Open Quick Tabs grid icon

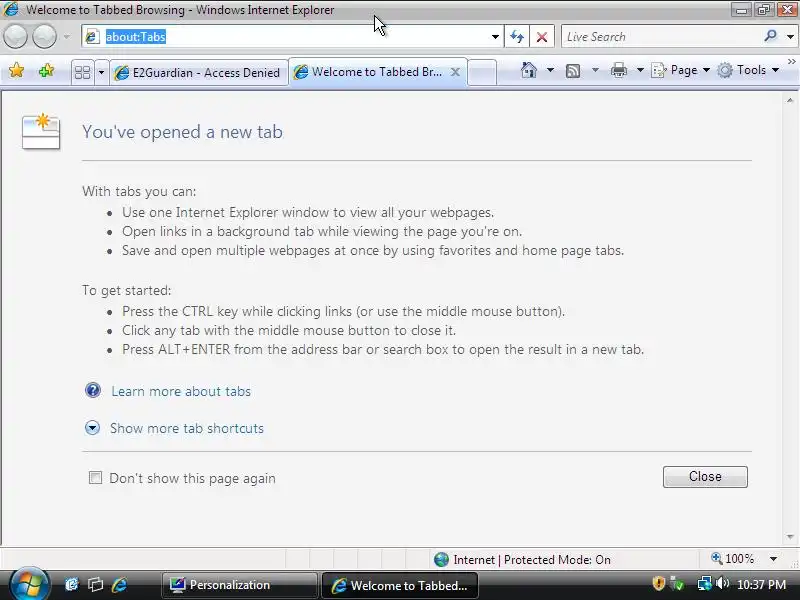coord(82,72)
